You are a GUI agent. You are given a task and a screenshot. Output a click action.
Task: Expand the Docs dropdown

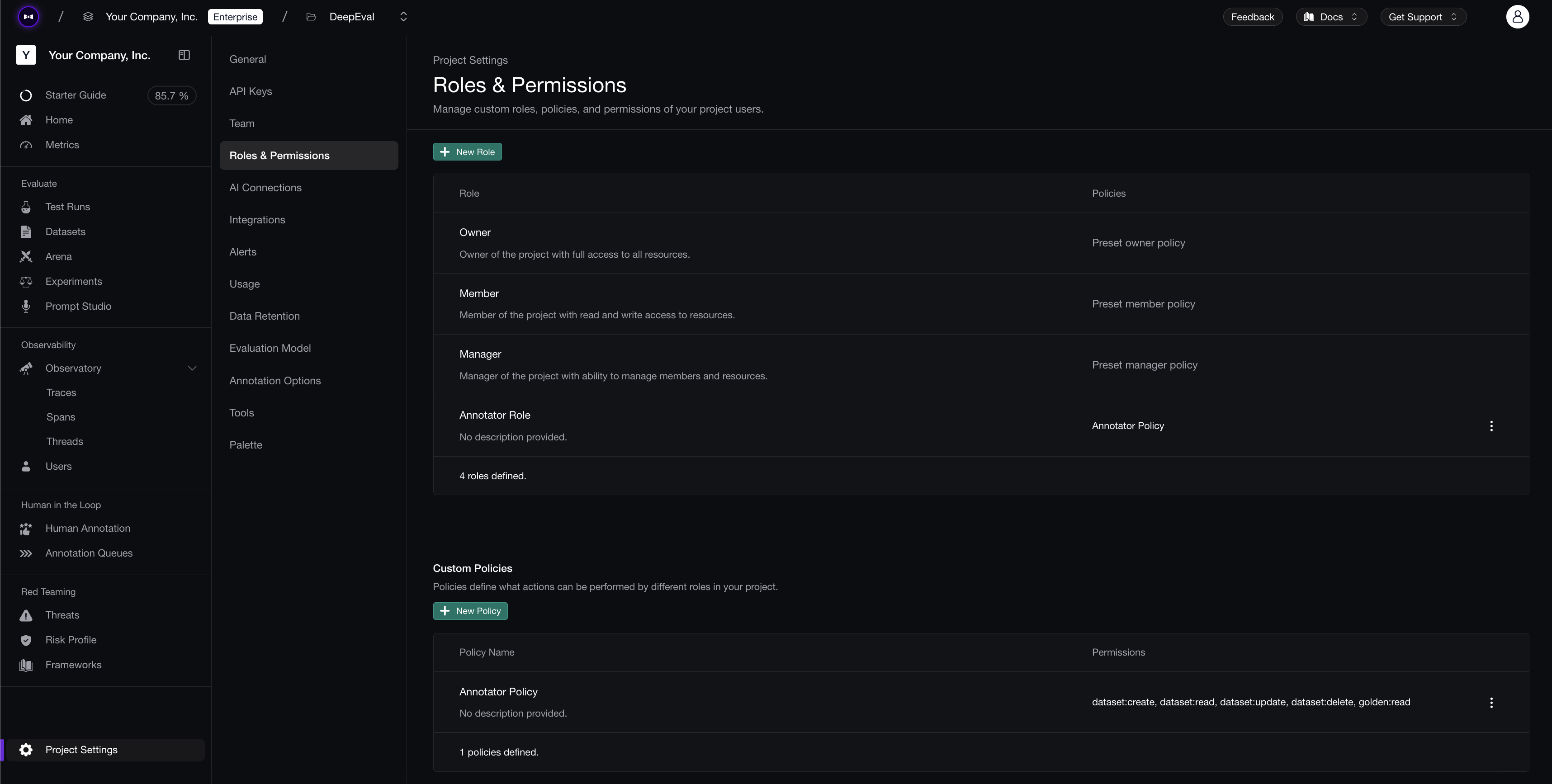(1331, 17)
